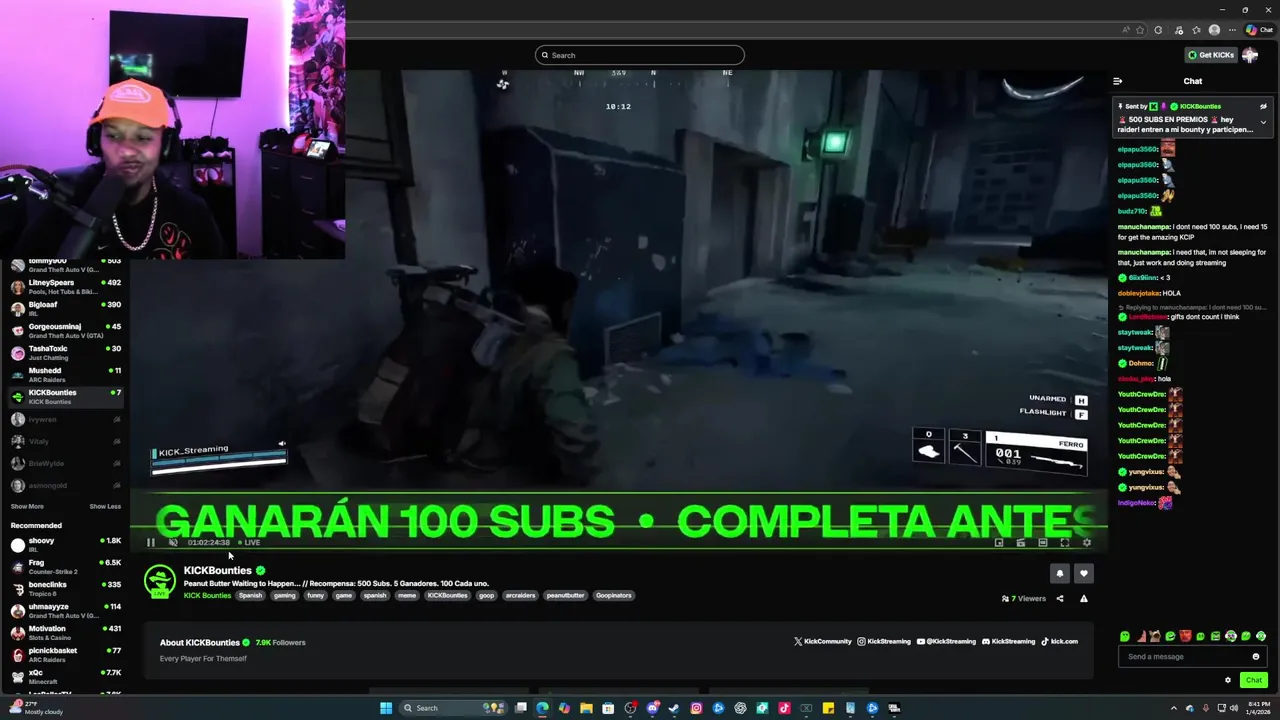Viewport: 1280px width, 720px height.
Task: Open LitneySpears channel in sidebar
Action: (65, 287)
